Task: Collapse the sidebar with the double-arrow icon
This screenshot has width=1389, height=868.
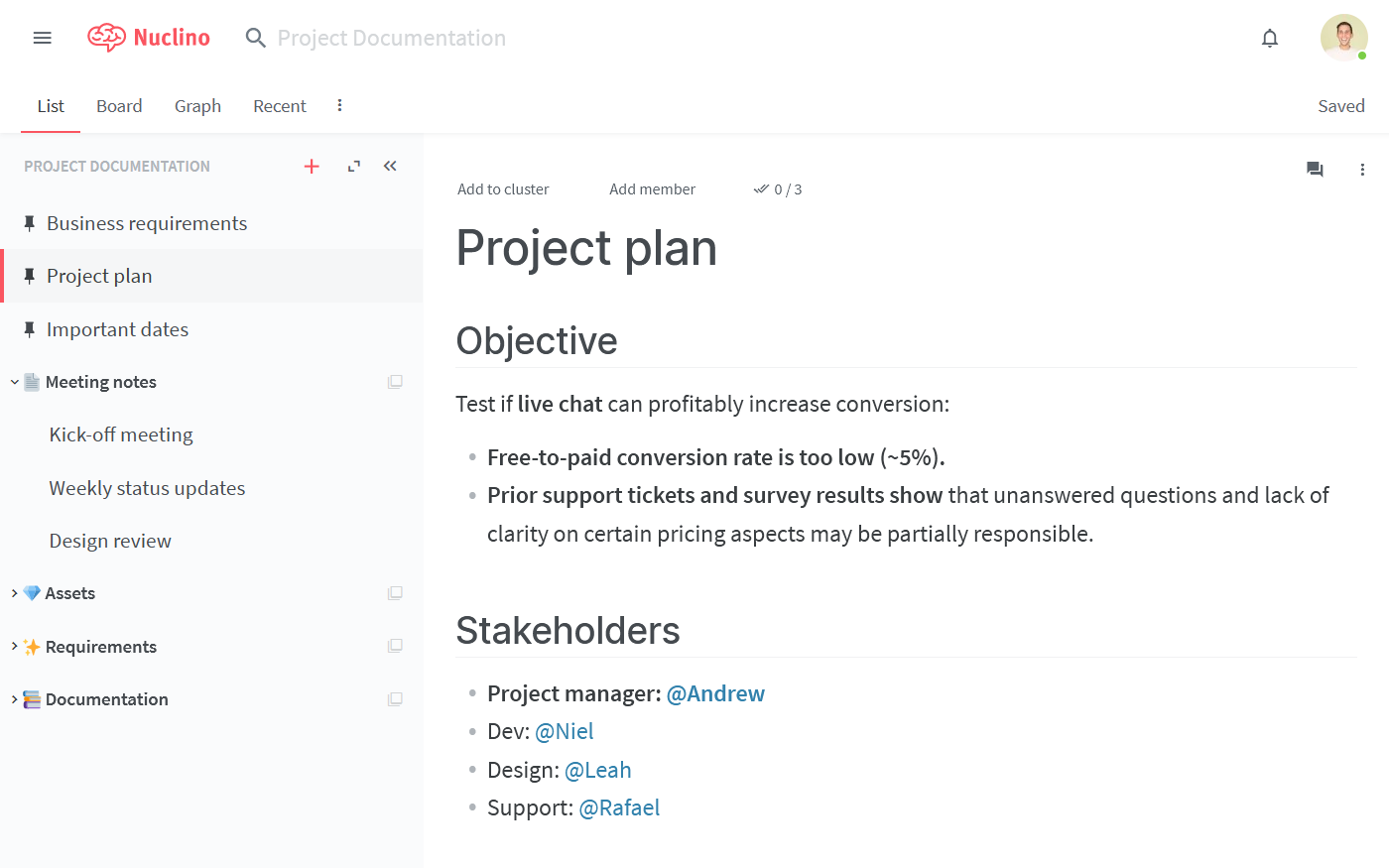Action: tap(389, 166)
